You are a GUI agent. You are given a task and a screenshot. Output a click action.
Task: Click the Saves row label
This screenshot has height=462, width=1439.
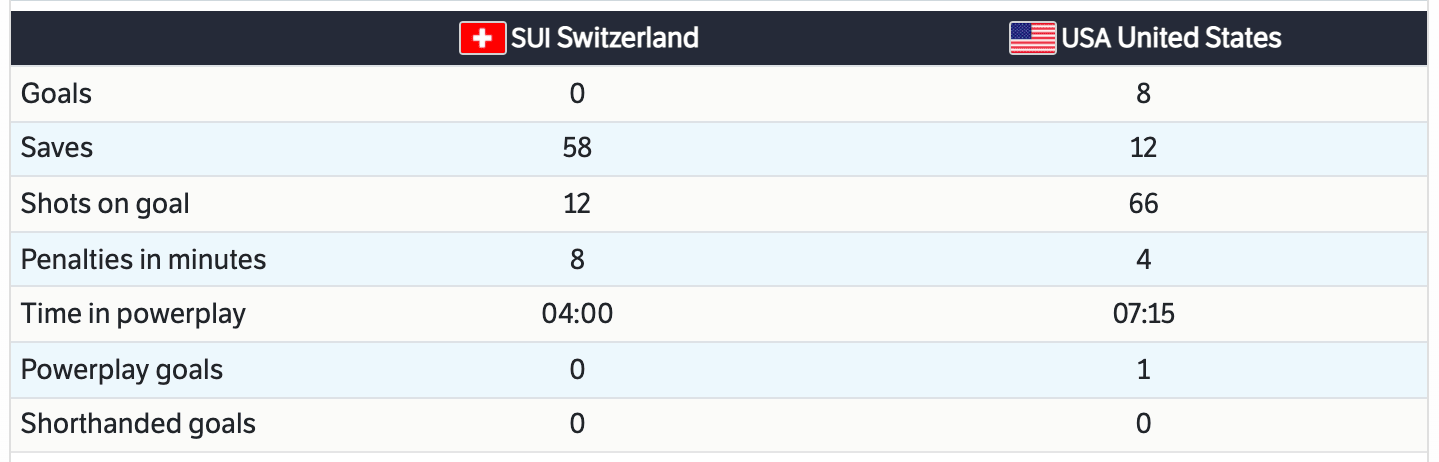pos(57,148)
